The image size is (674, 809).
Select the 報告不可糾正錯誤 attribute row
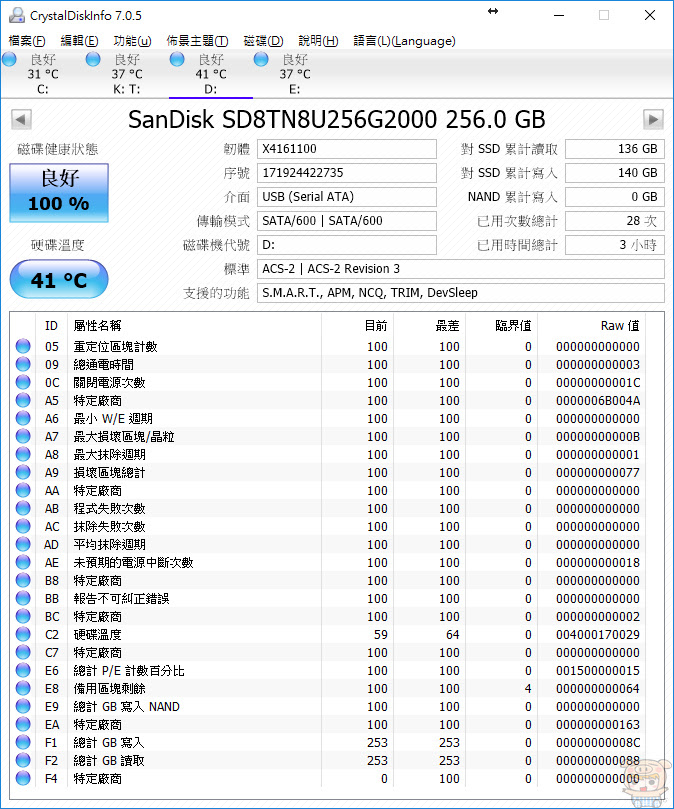point(329,598)
